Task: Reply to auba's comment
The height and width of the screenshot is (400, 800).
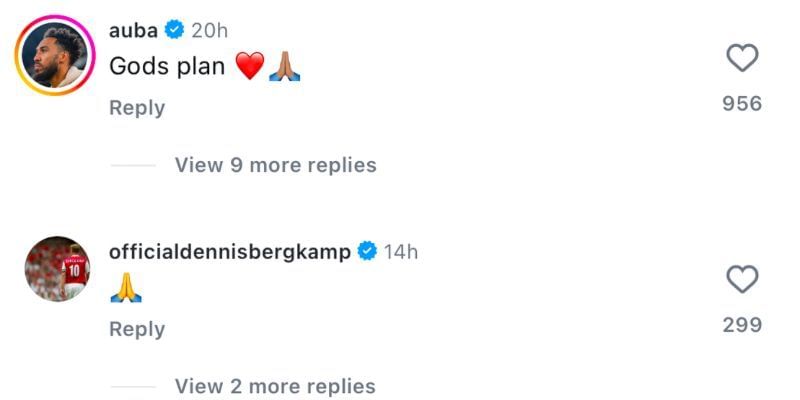Action: tap(137, 107)
